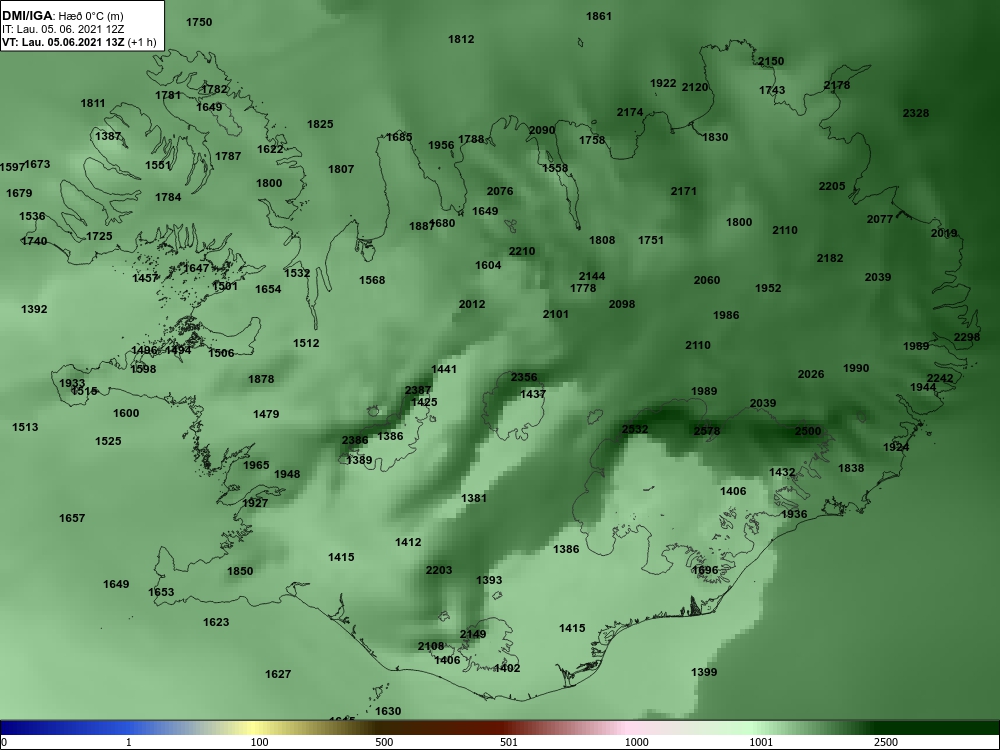Click the map value 1725
The image size is (1000, 750).
click(x=99, y=237)
